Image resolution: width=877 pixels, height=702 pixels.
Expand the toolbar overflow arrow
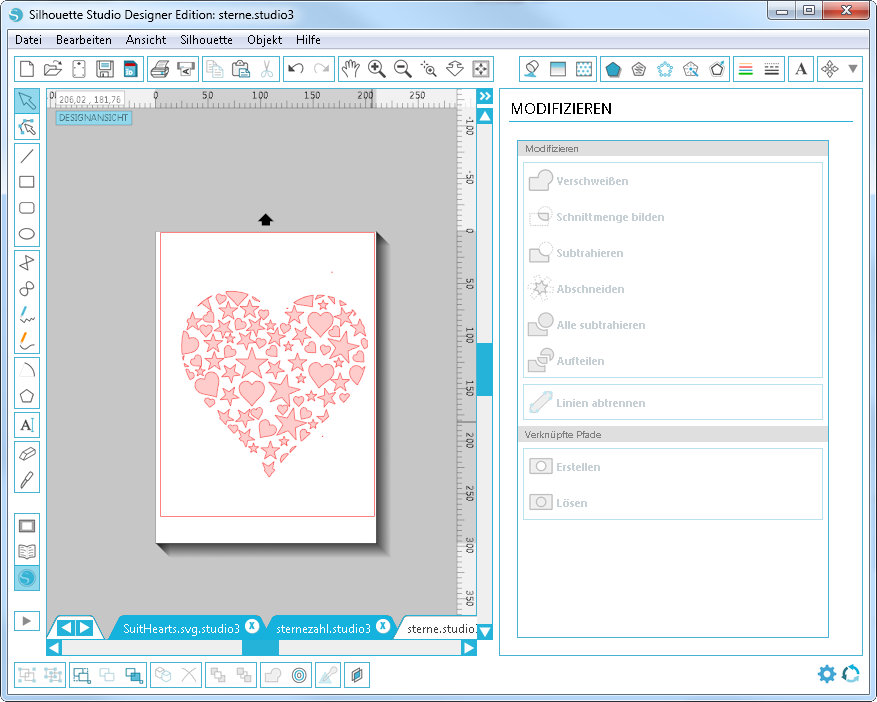[853, 69]
